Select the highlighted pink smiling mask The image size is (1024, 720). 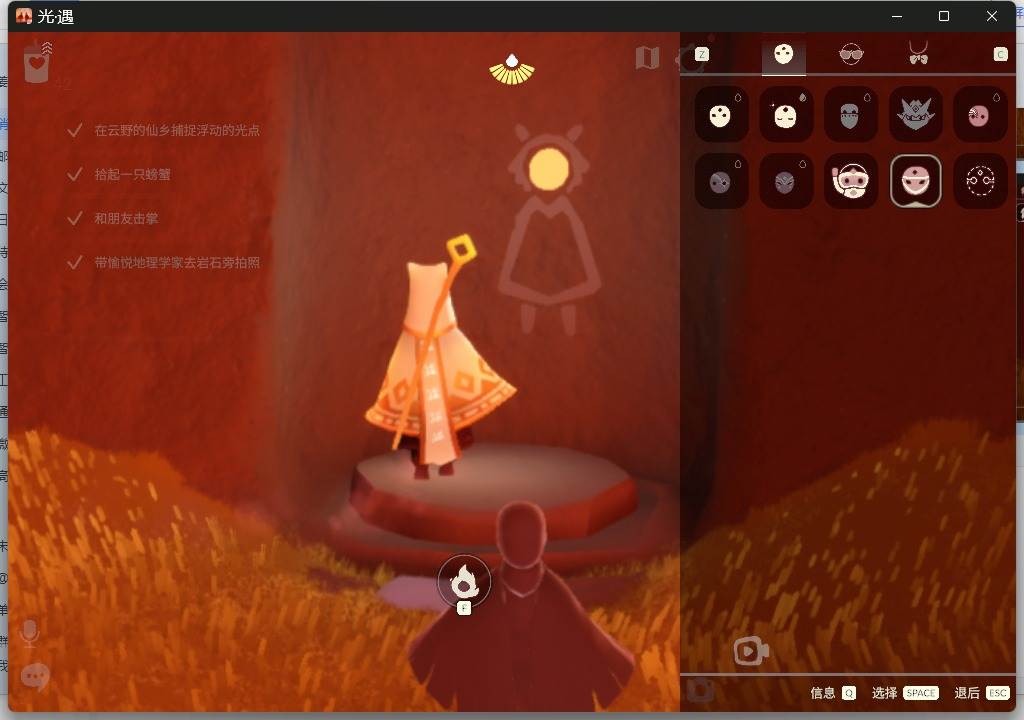pos(916,181)
